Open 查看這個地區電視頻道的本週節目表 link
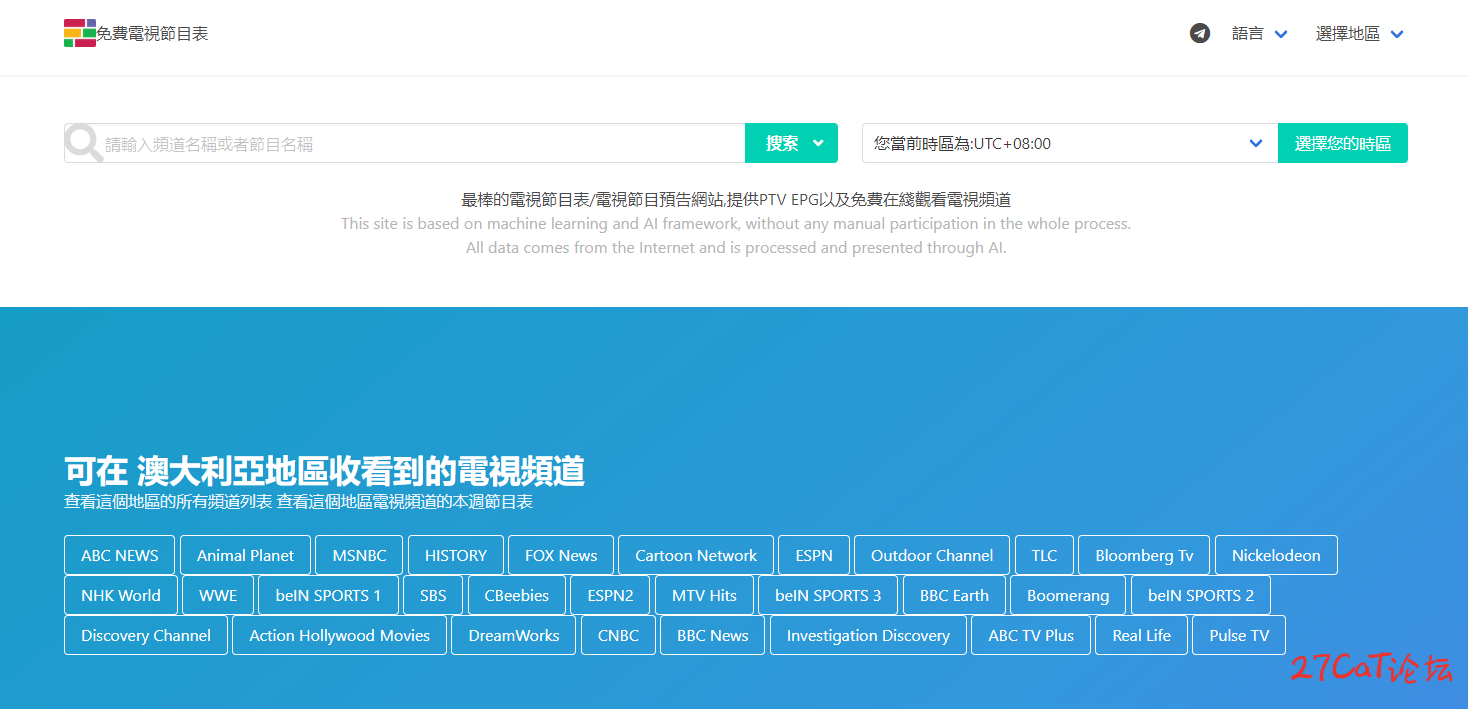The width and height of the screenshot is (1468, 709). coord(405,502)
